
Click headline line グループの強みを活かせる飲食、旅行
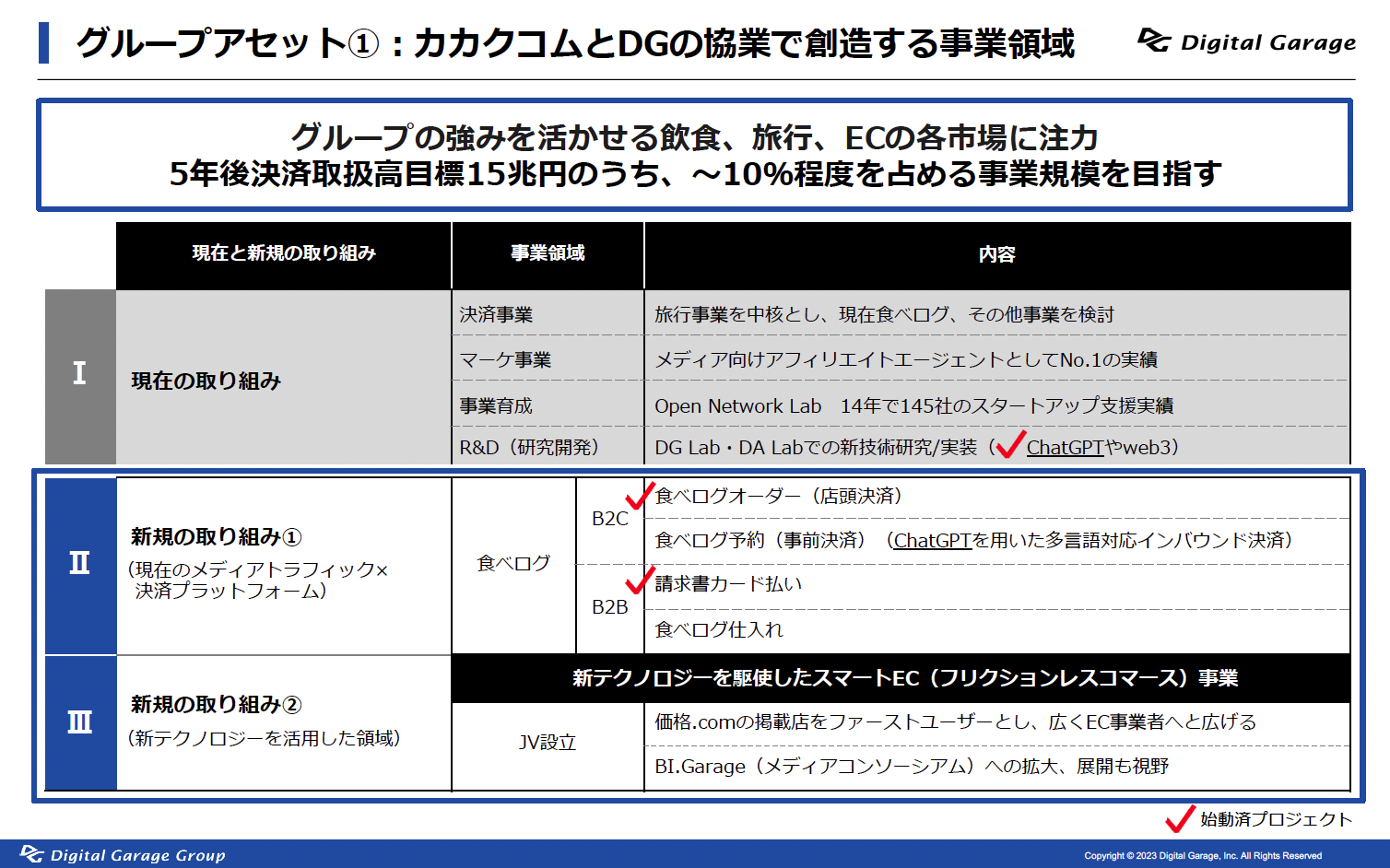(x=695, y=137)
